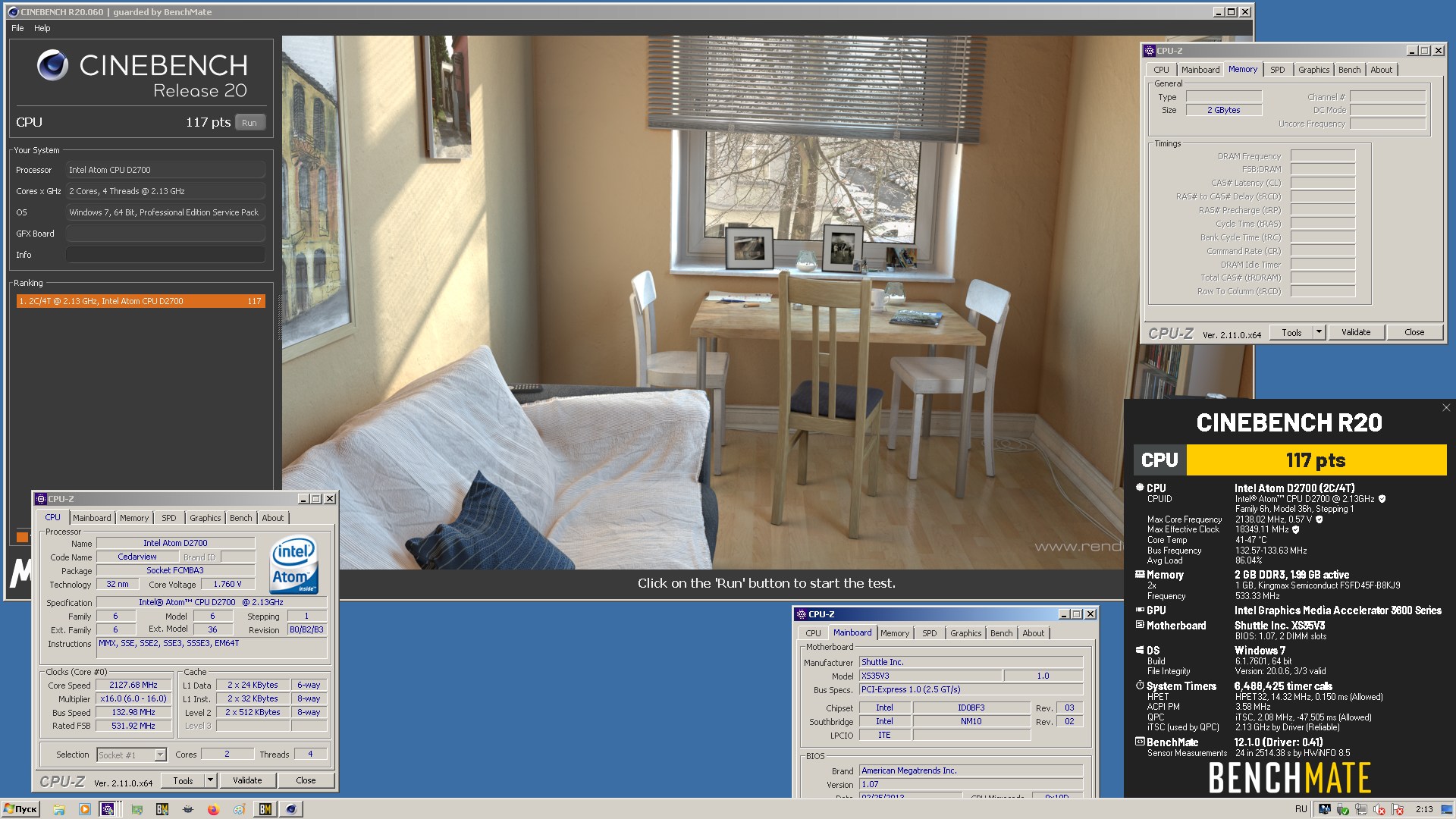Open About tab in top-right CPU-Z window
1456x819 pixels.
click(x=1382, y=70)
